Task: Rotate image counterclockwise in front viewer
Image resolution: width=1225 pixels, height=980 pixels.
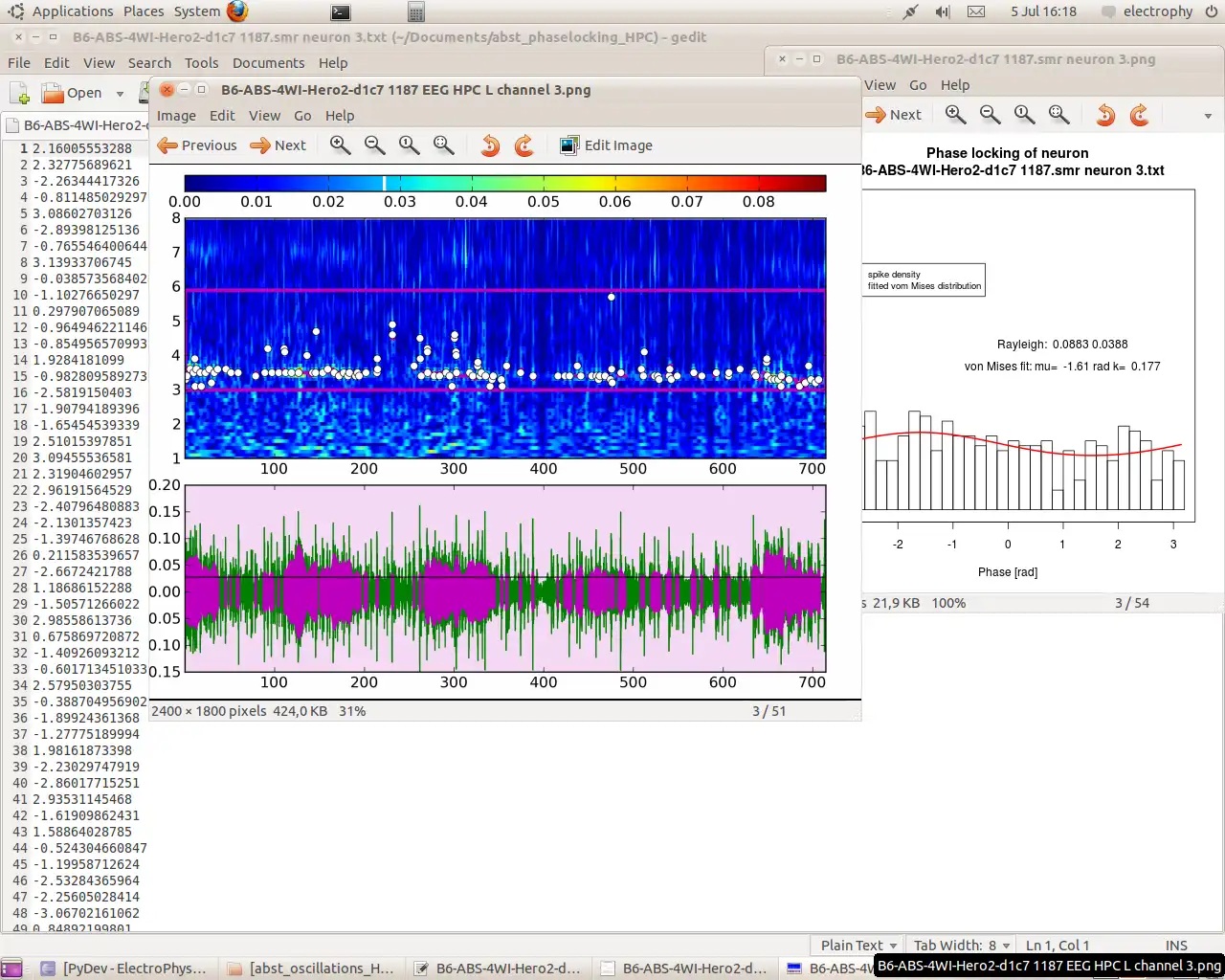Action: [x=490, y=145]
